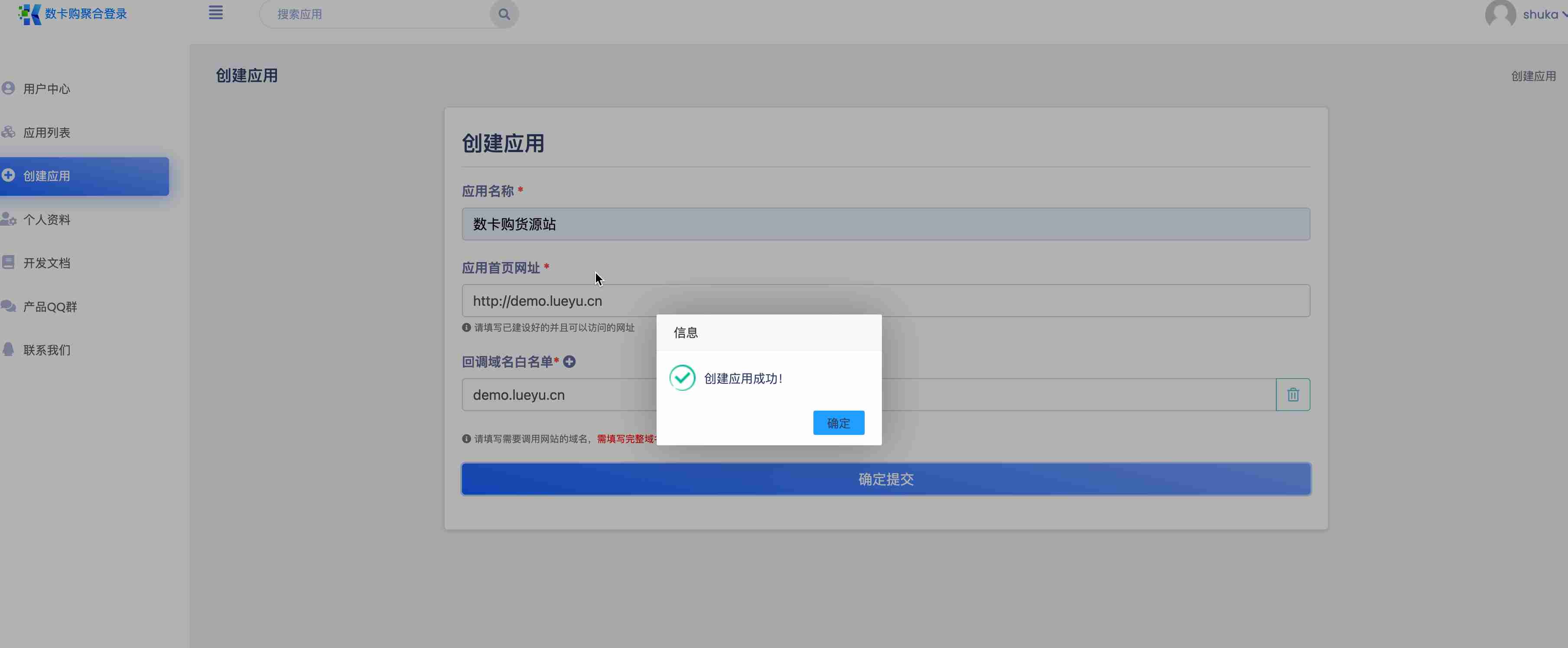Click the 用户中心 sidebar icon

coord(9,88)
